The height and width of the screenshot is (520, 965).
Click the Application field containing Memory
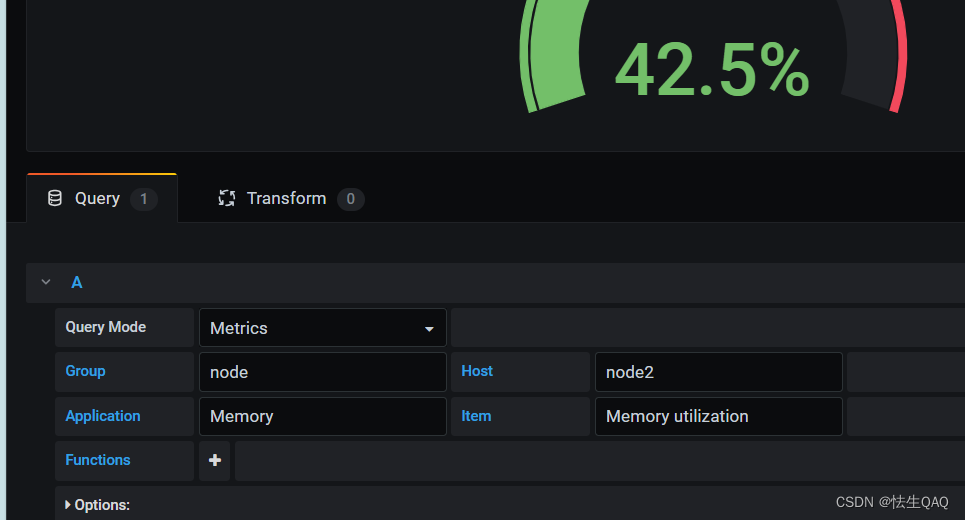pos(322,417)
